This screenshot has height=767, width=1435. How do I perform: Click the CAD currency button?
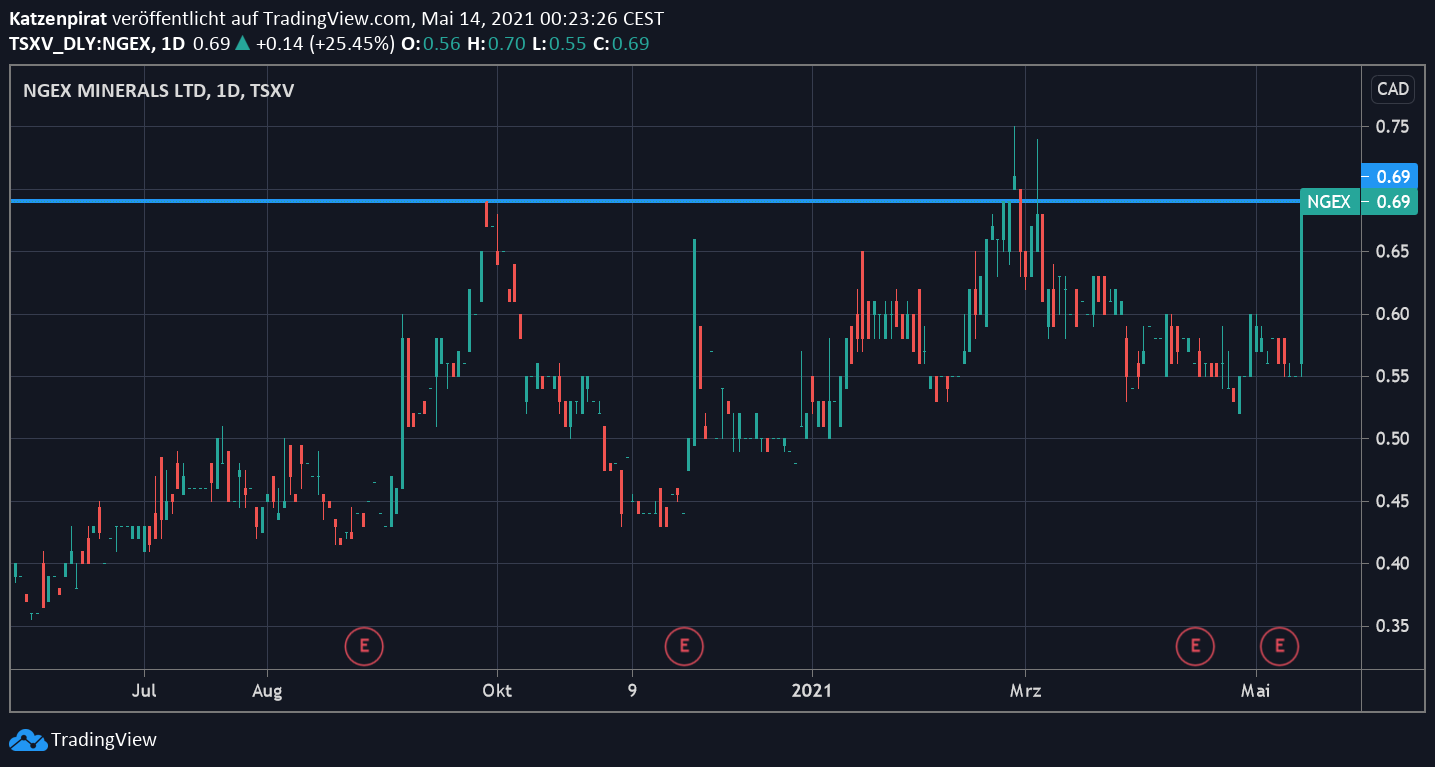[x=1393, y=89]
